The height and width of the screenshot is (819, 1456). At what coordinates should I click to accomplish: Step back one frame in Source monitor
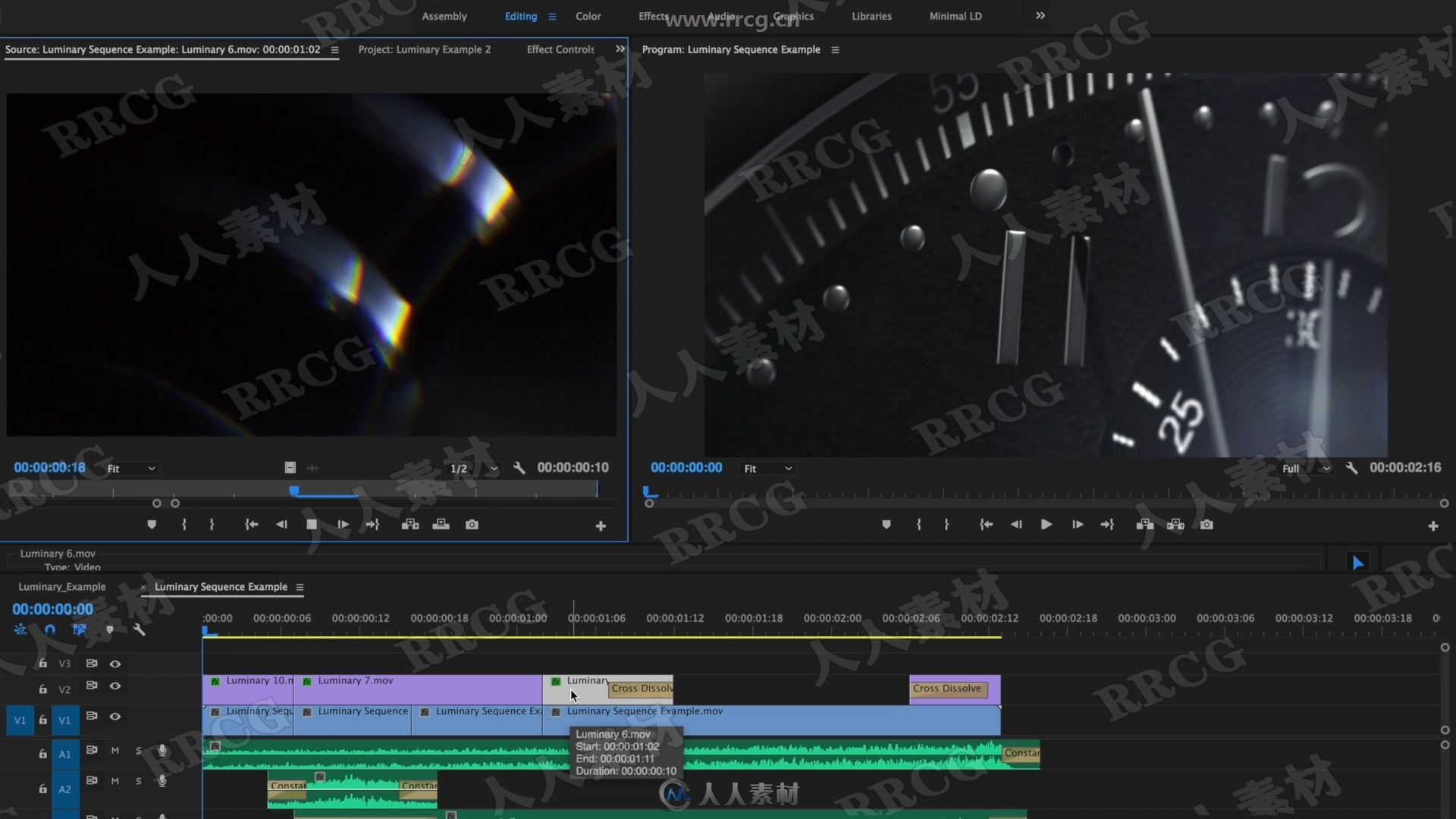[281, 525]
